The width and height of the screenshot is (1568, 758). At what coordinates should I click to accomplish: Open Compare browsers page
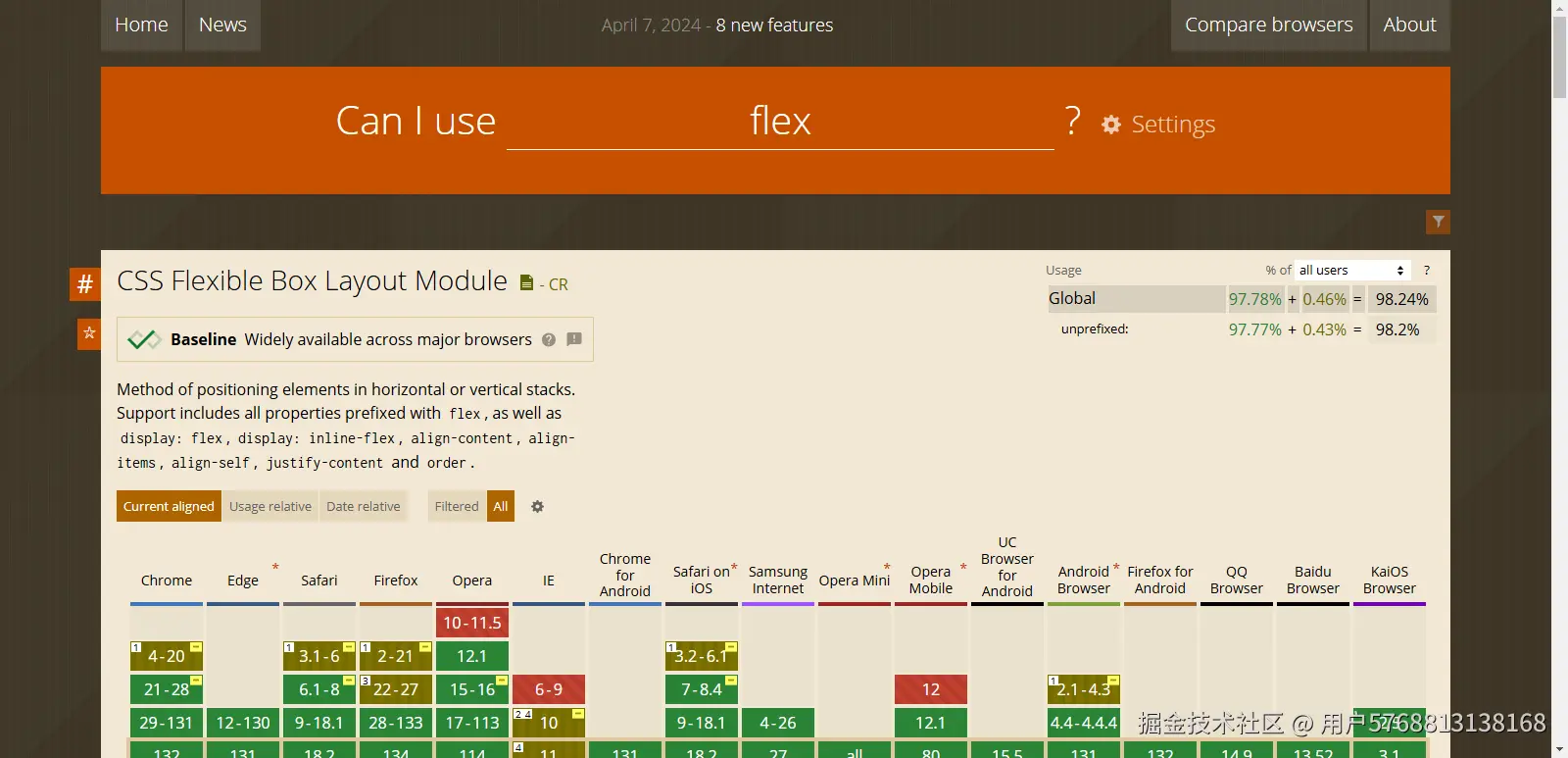click(1269, 25)
